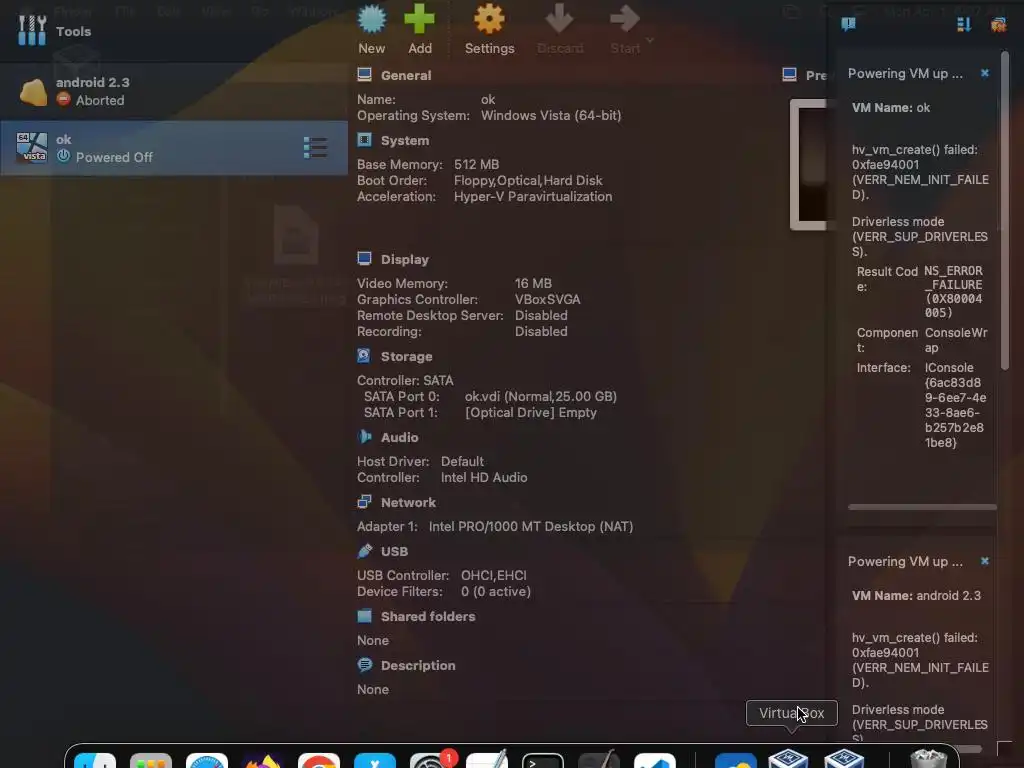Screen dimensions: 1024x768
Task: Click the horizontal scrollbar under the ok notification
Action: [x=921, y=507]
